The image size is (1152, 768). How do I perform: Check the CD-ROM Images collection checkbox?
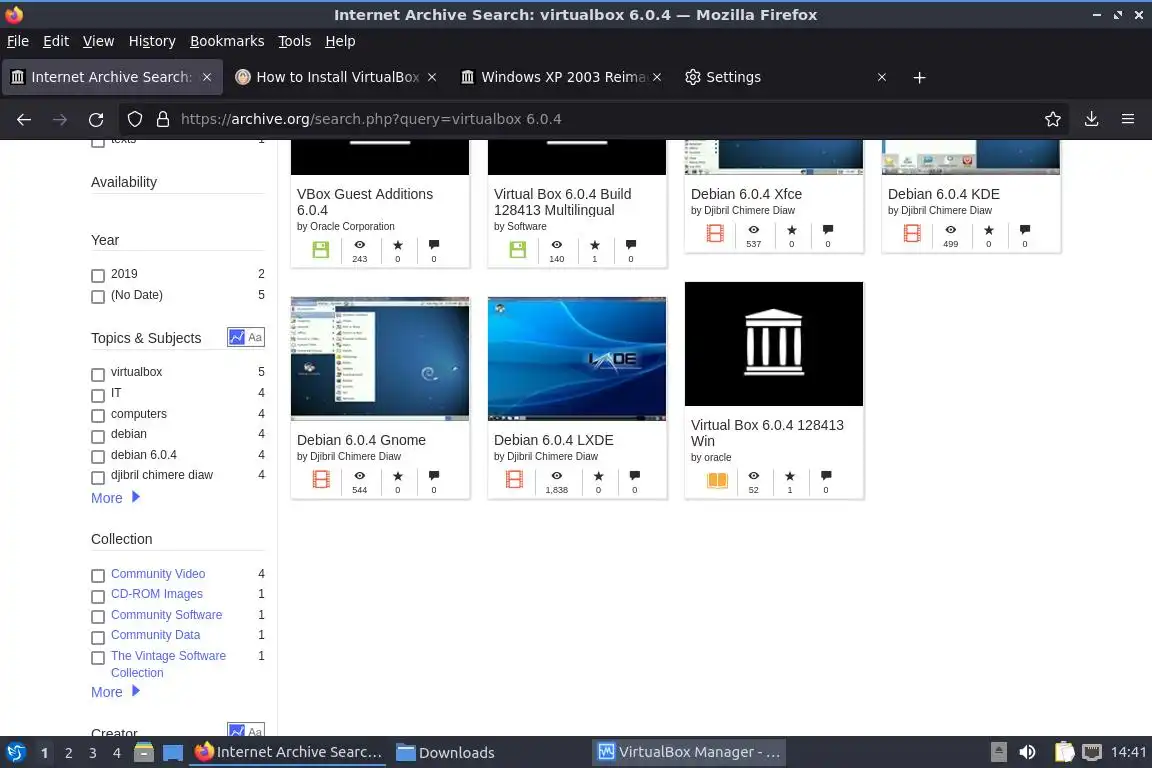pos(98,596)
